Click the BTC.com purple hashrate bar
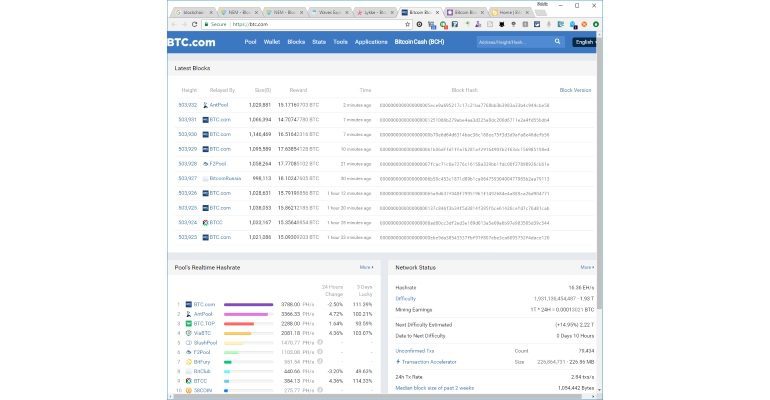 [248, 304]
